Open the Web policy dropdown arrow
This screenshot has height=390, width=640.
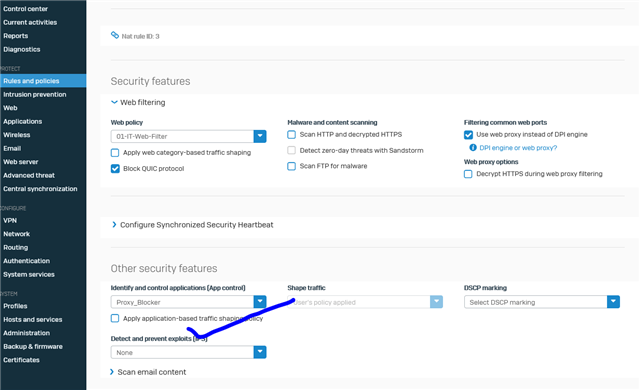(x=260, y=136)
